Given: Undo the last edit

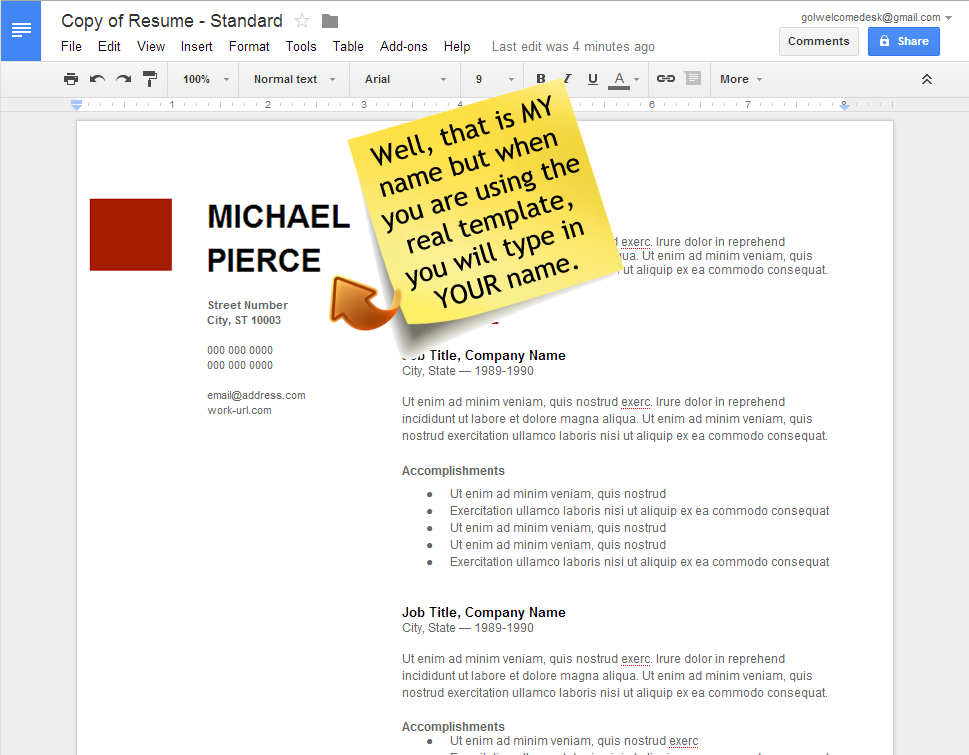Looking at the screenshot, I should pos(97,79).
